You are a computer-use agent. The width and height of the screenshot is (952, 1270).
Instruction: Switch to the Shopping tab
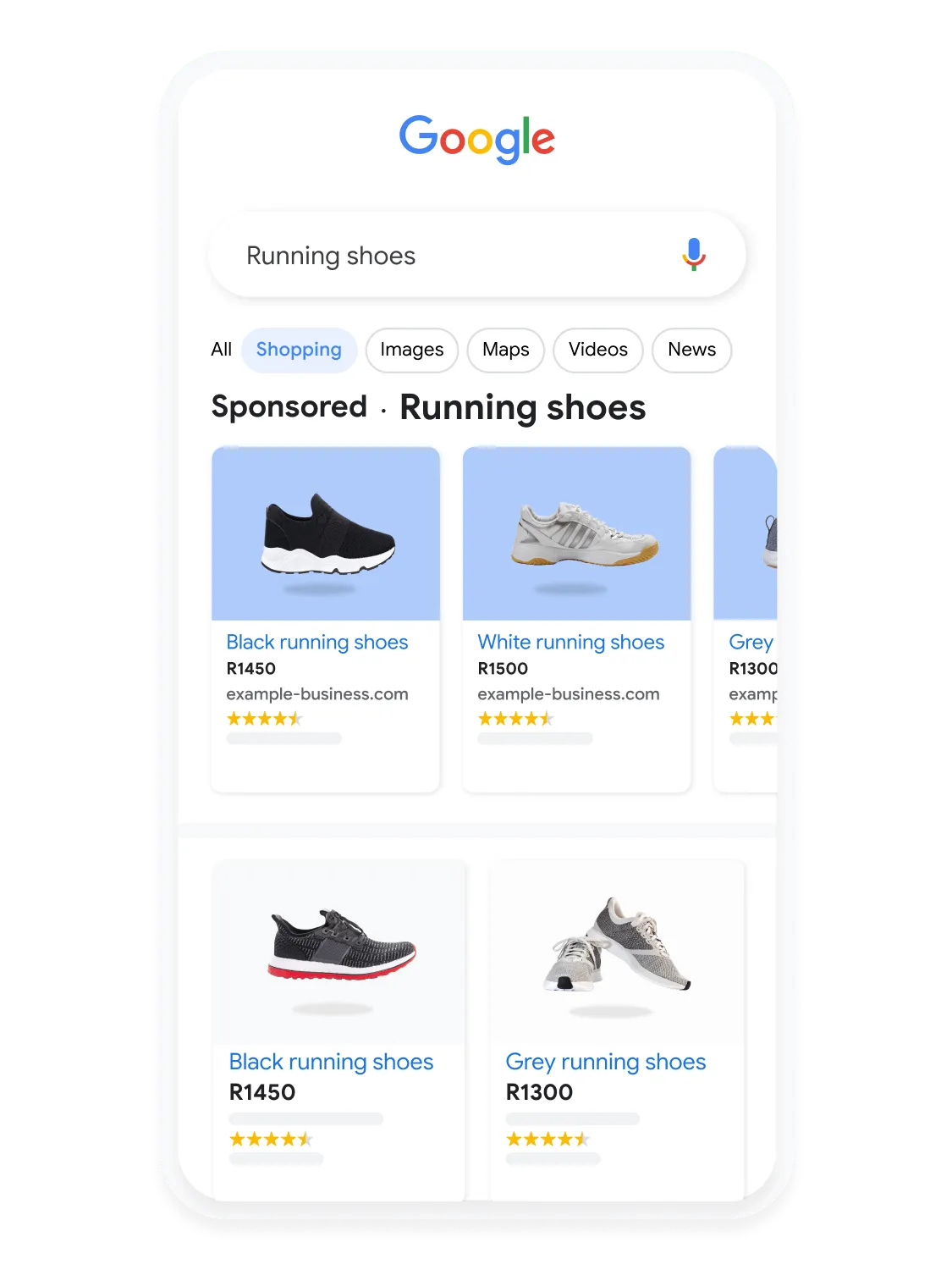coord(299,350)
